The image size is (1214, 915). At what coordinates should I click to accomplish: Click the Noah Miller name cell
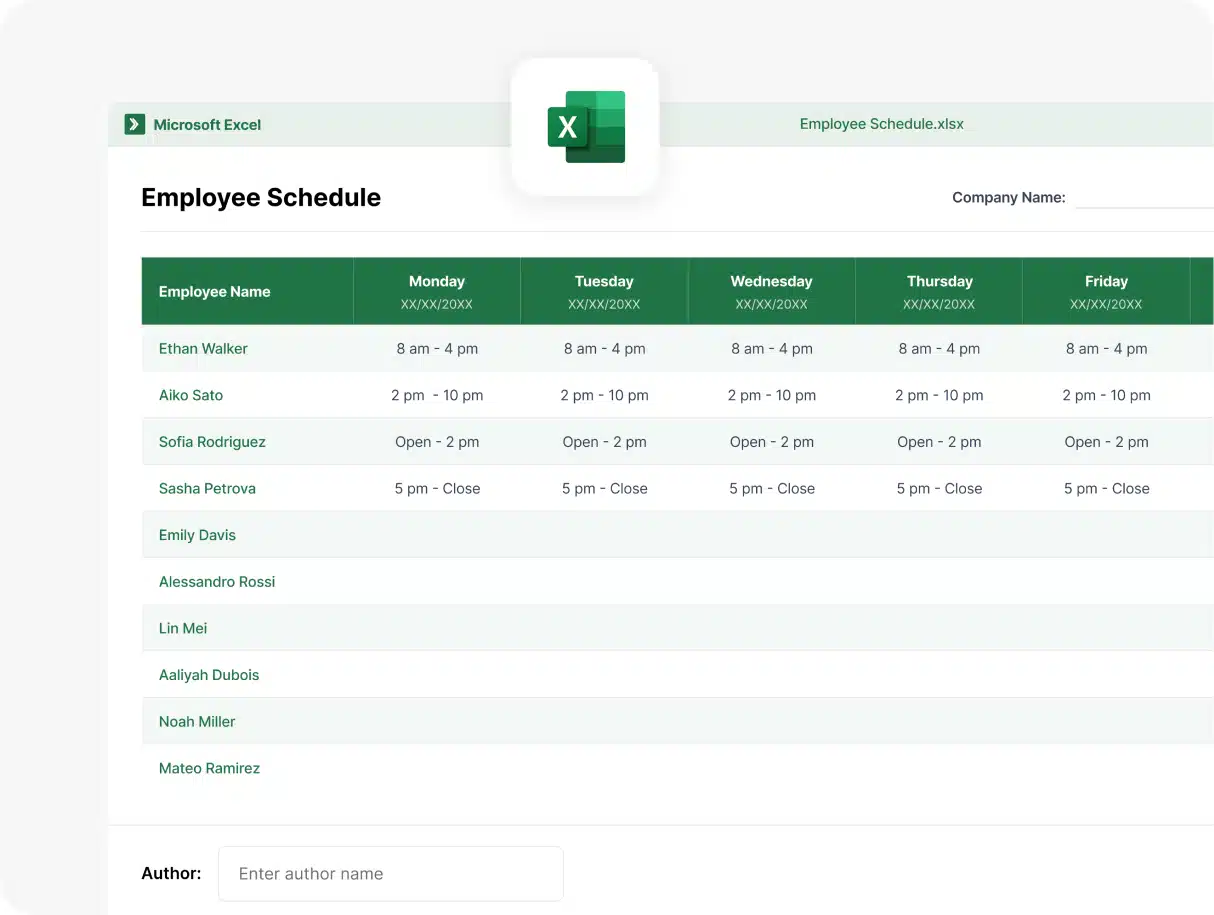click(197, 722)
